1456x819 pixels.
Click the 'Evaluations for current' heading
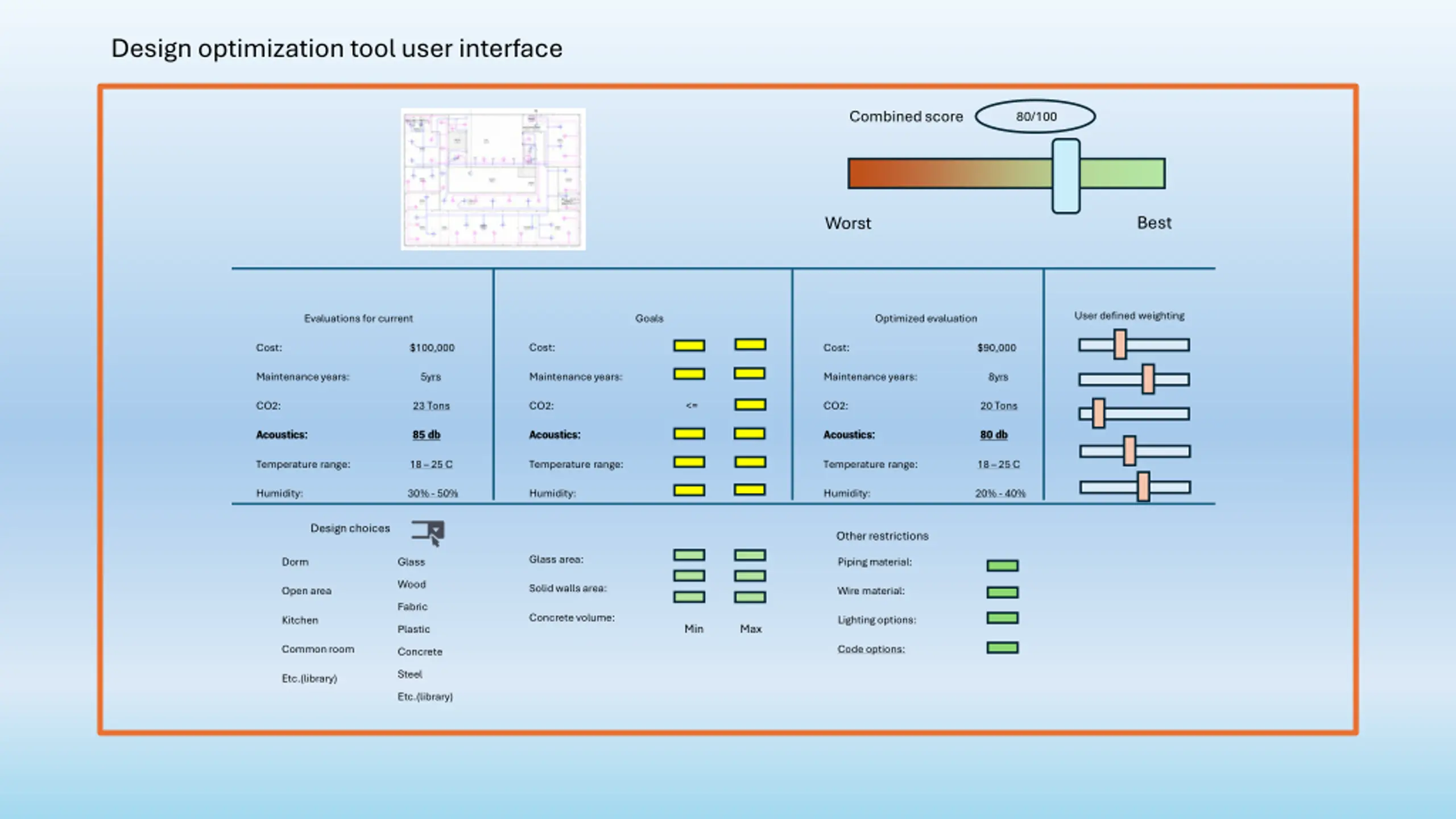(358, 318)
